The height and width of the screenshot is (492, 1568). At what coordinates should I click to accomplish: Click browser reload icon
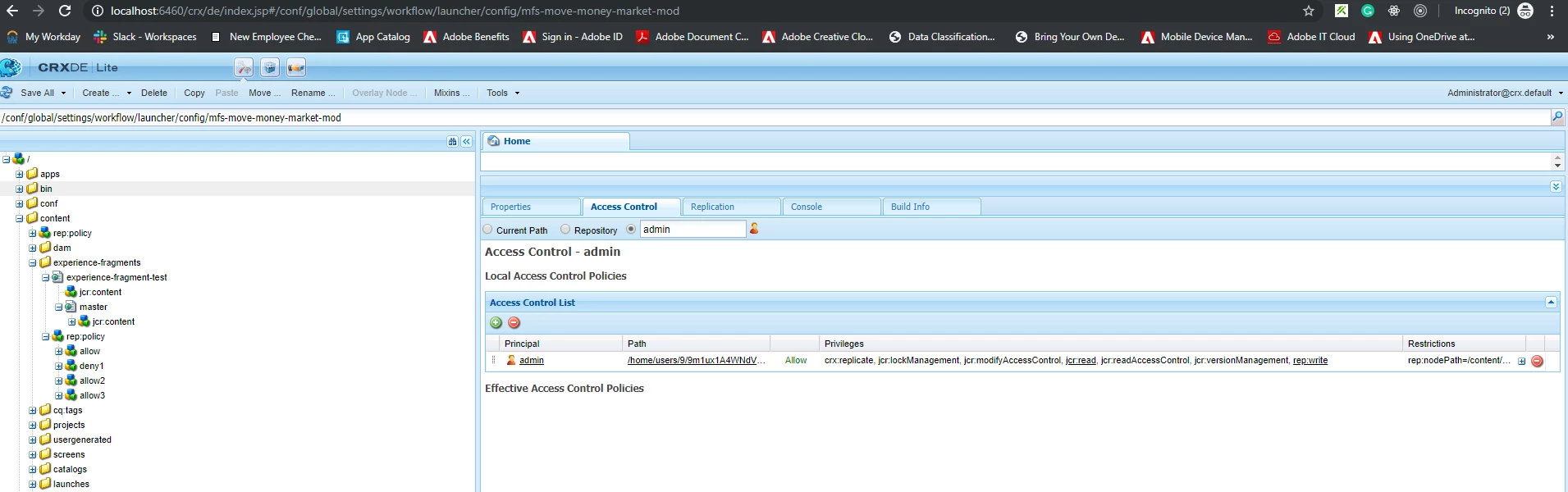point(65,11)
